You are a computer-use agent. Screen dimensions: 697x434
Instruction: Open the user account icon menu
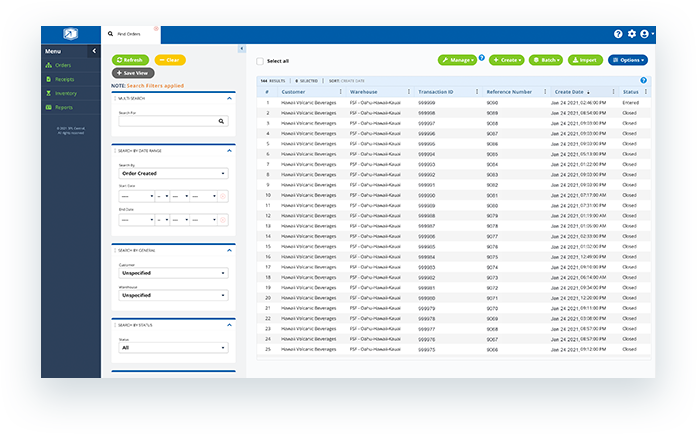645,34
